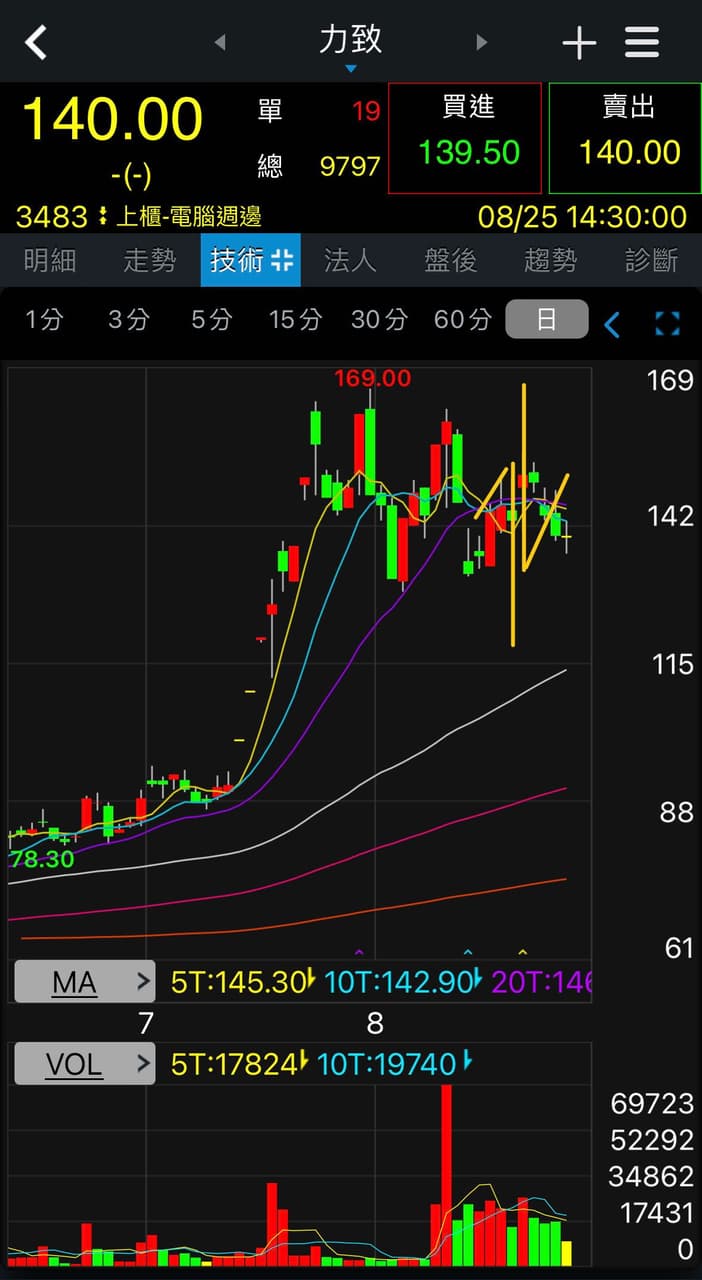Select the 技術 tab
This screenshot has height=1280, width=702.
pos(250,261)
